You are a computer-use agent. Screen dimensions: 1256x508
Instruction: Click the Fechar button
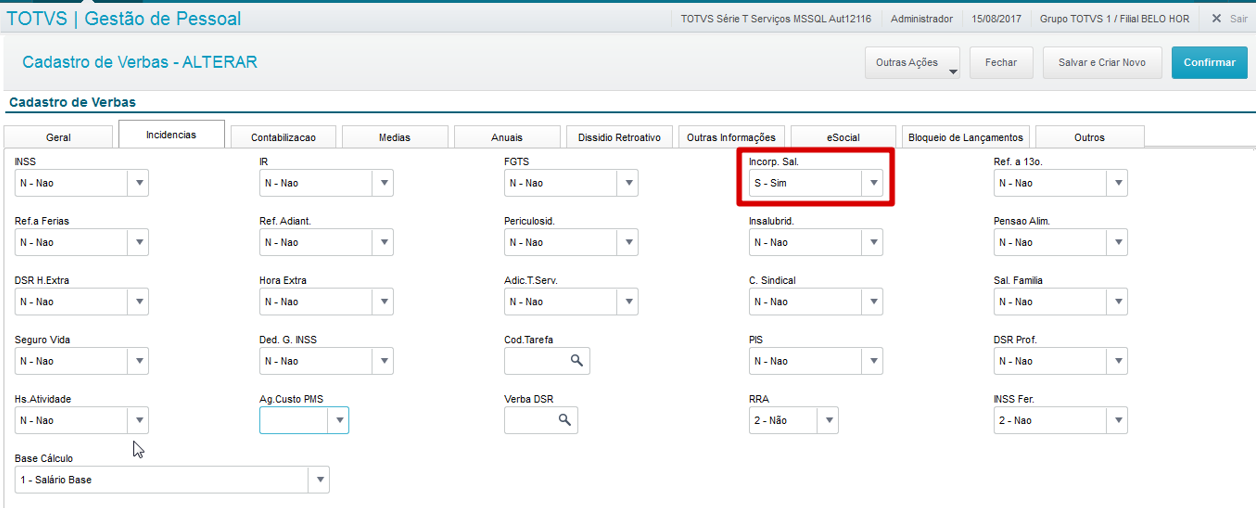click(x=1001, y=62)
